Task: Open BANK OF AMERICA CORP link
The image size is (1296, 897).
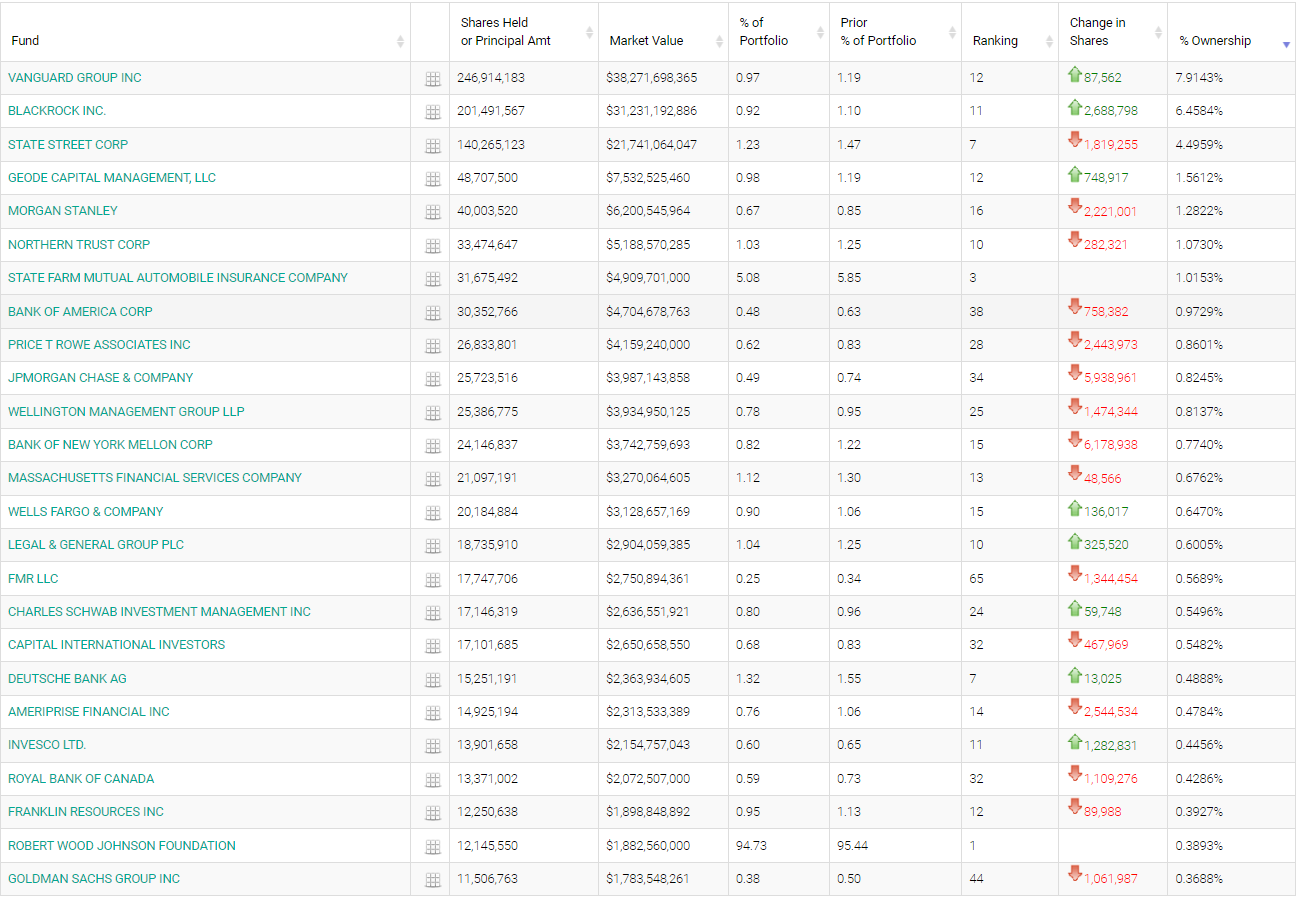Action: (x=80, y=311)
